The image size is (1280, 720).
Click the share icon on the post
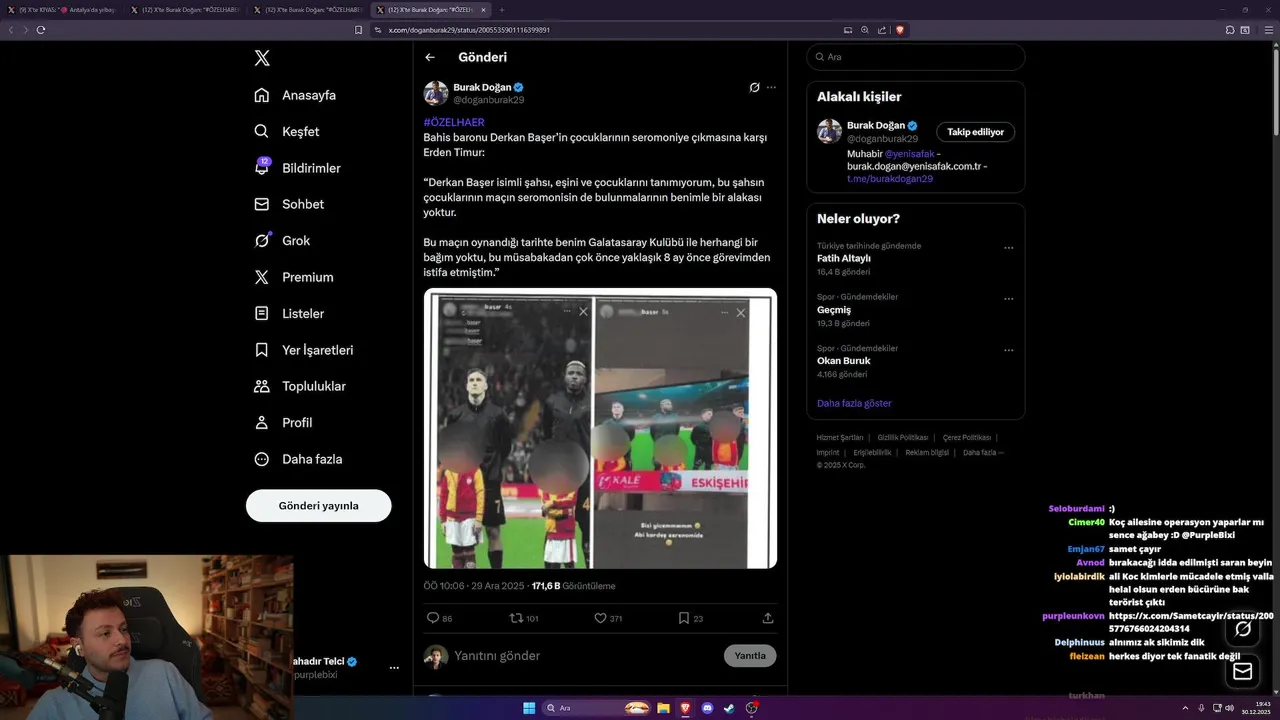click(768, 618)
